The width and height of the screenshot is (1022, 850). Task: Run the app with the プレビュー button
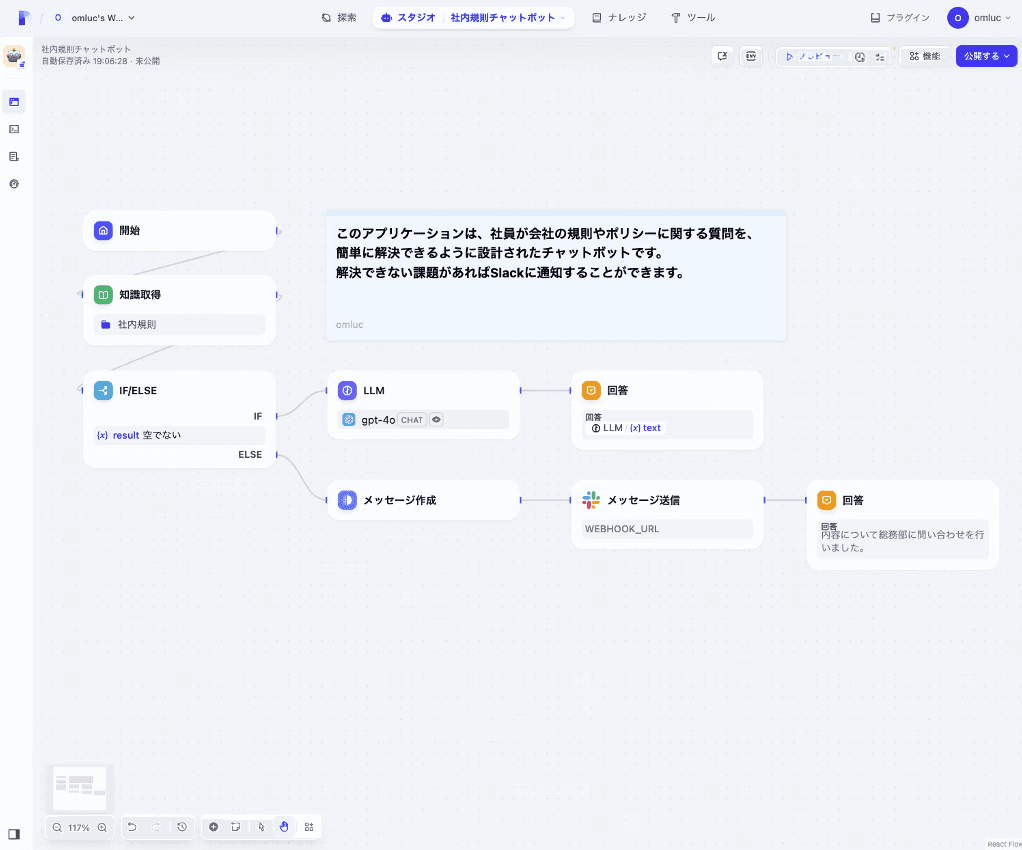(x=812, y=56)
